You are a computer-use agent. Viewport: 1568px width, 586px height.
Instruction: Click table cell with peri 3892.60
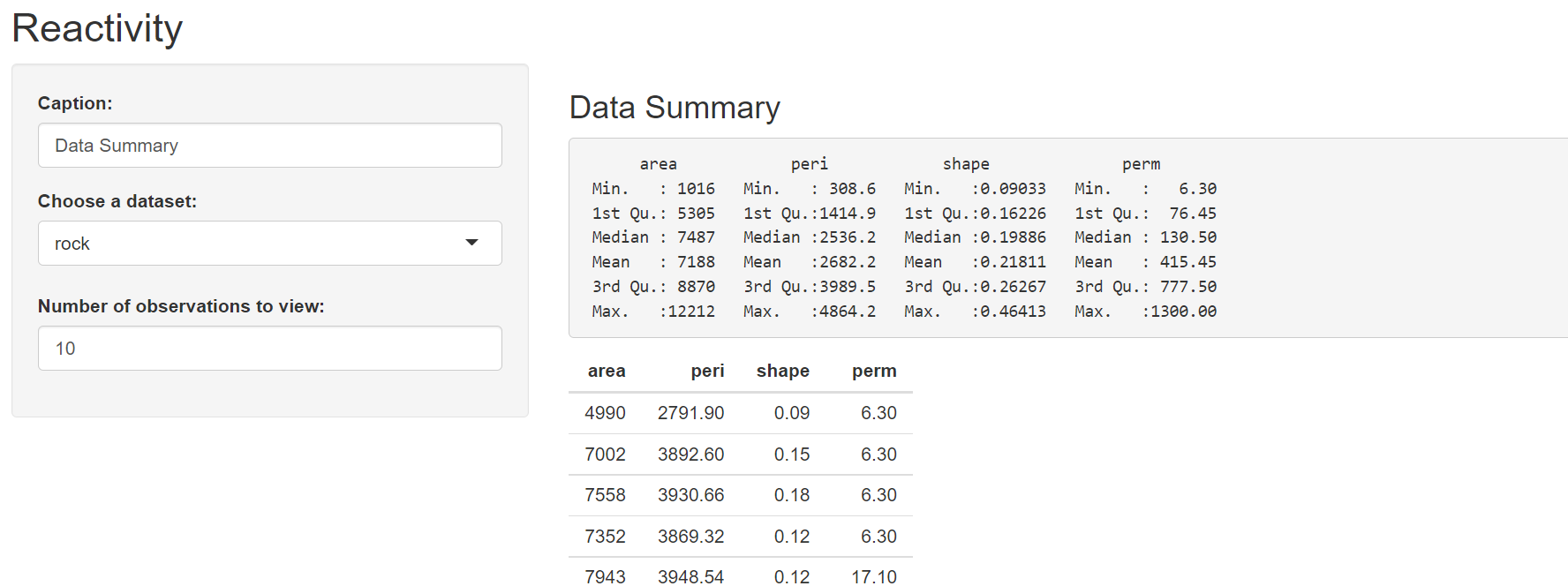pyautogui.click(x=690, y=455)
